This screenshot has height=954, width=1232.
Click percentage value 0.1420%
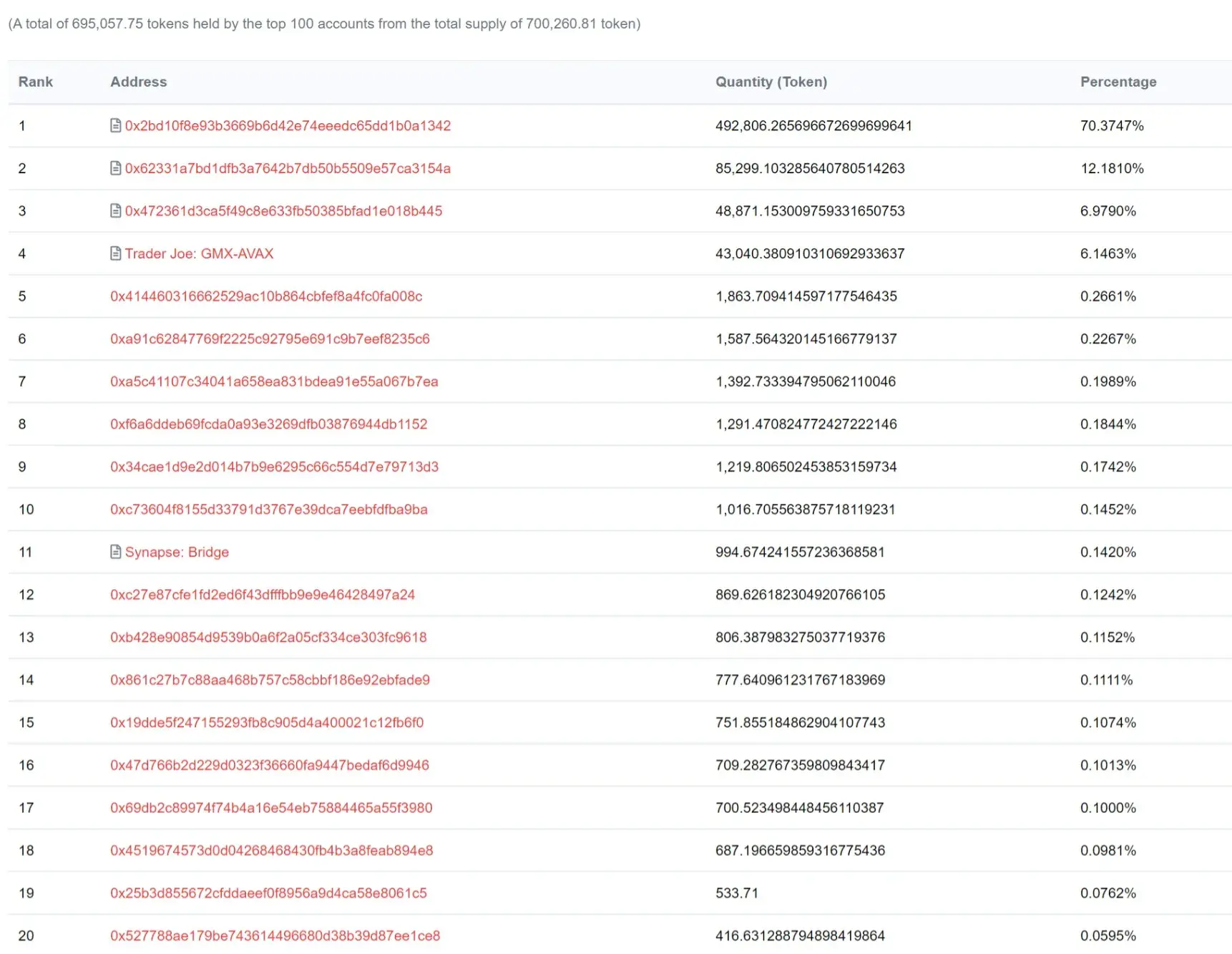[x=1108, y=552]
